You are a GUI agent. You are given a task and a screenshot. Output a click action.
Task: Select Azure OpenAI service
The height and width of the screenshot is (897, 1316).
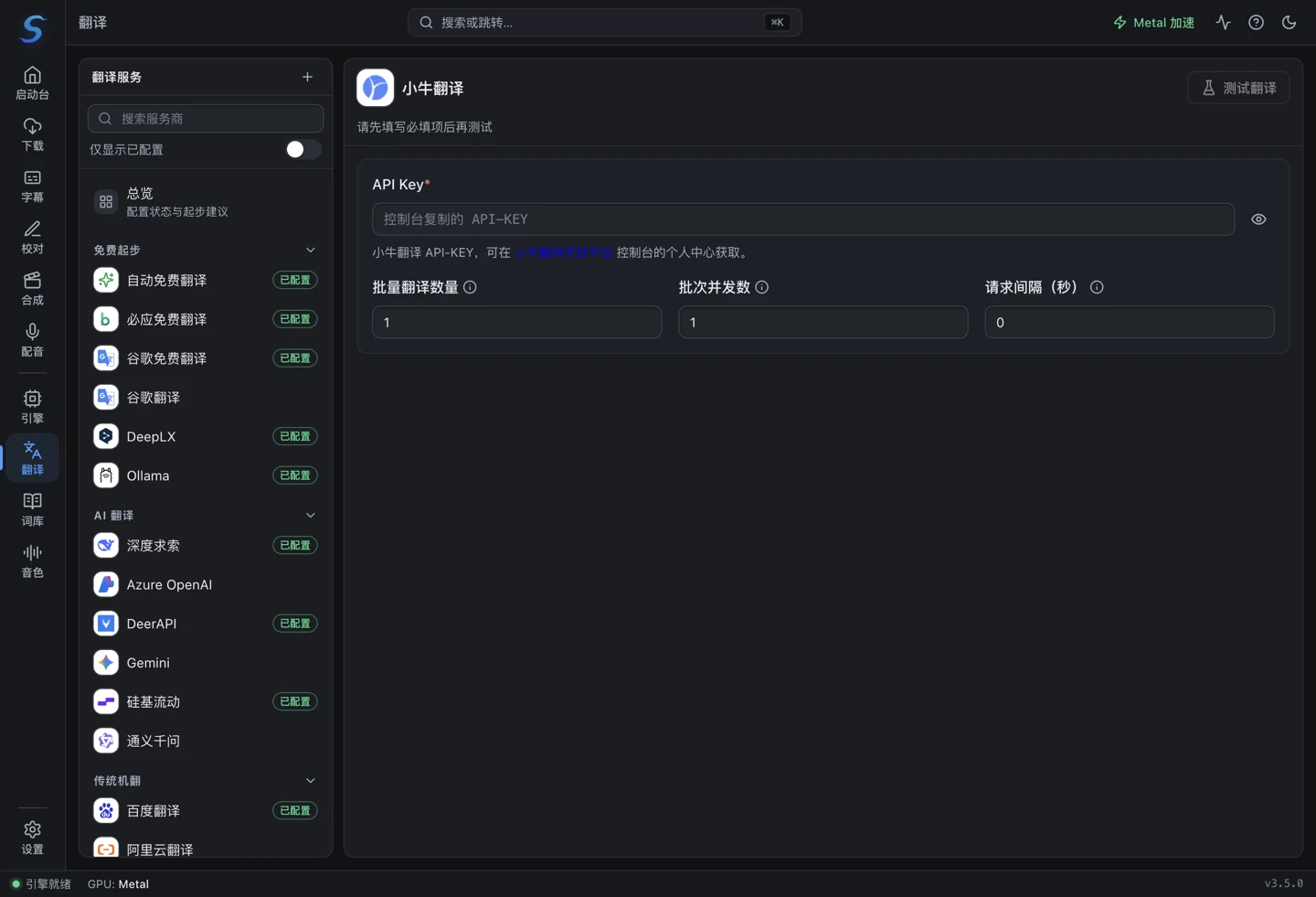[206, 584]
